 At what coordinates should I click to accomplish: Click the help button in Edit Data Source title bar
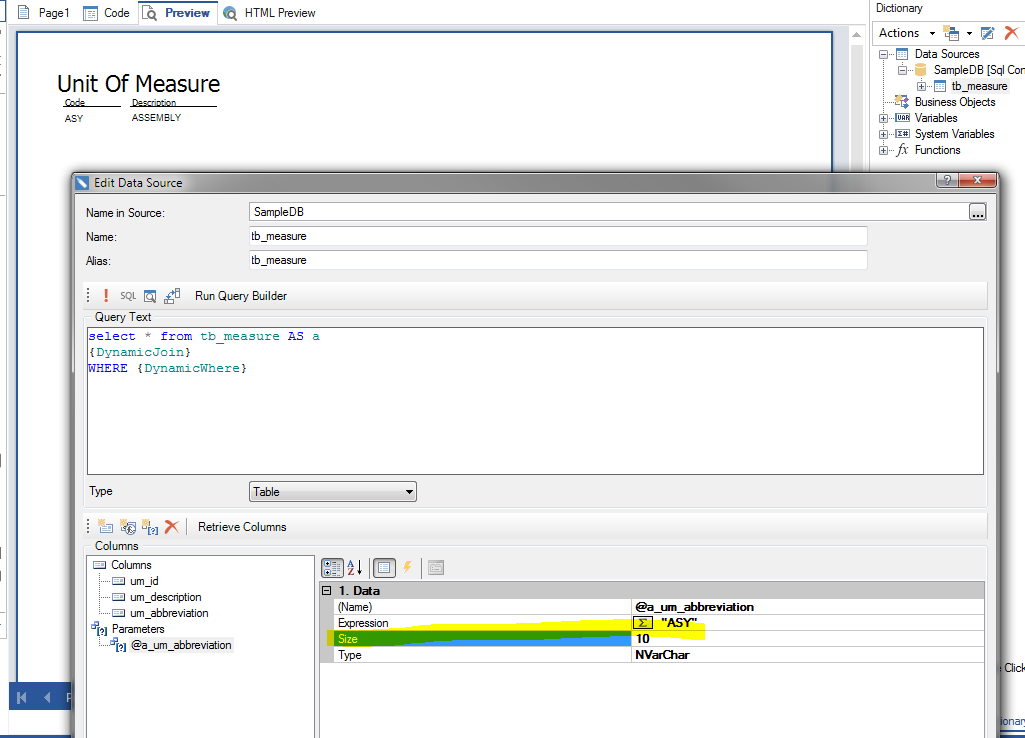[x=947, y=180]
